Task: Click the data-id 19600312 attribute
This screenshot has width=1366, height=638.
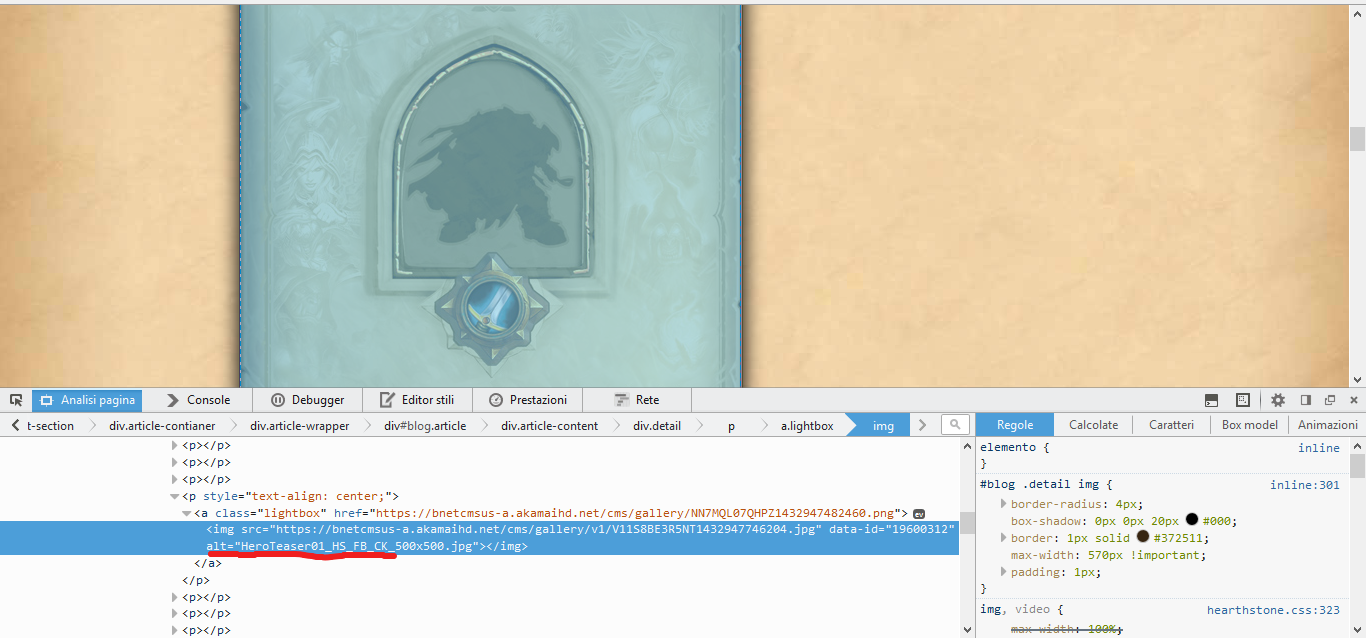Action: point(893,529)
